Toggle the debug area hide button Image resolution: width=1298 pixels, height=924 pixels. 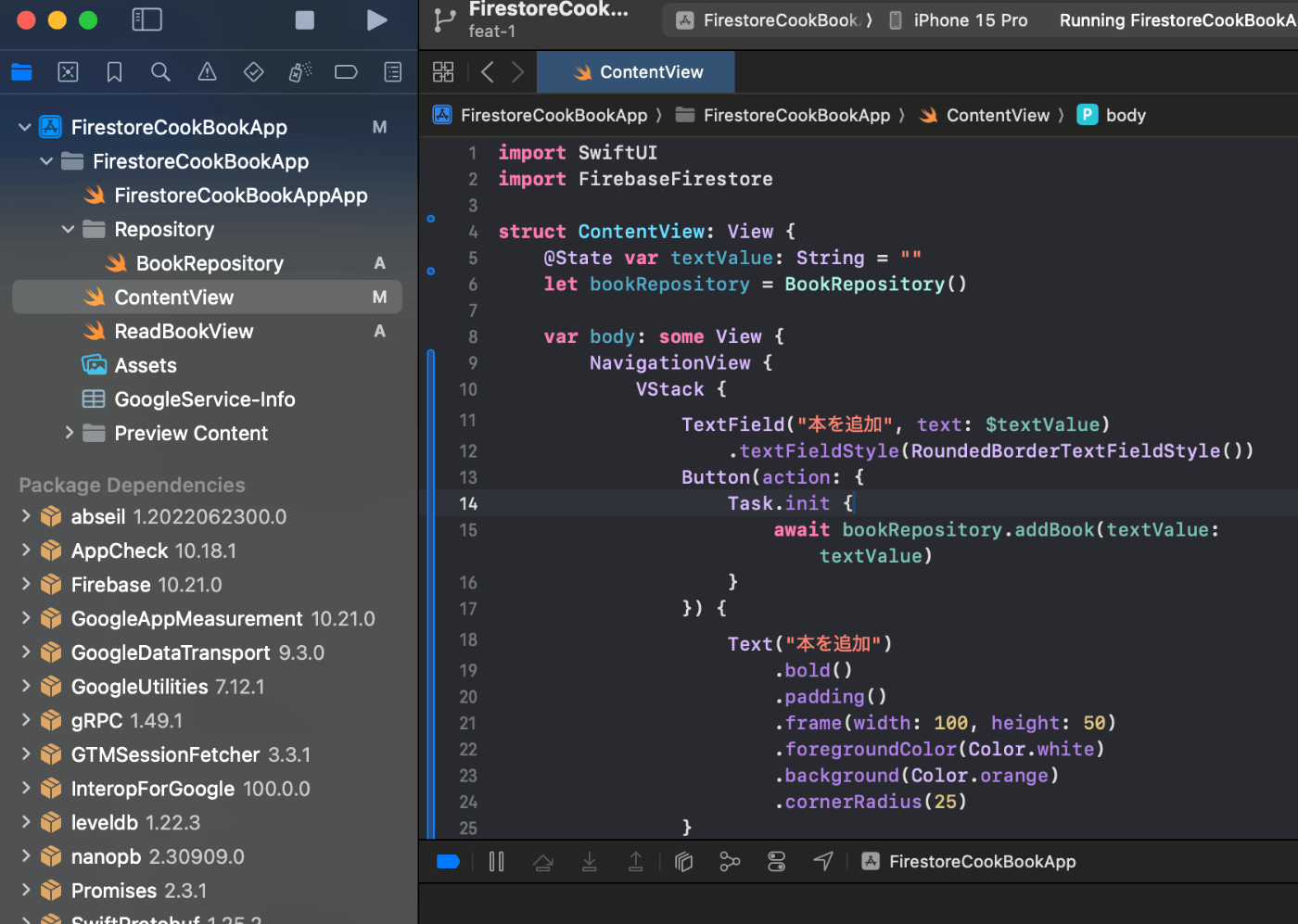(448, 862)
